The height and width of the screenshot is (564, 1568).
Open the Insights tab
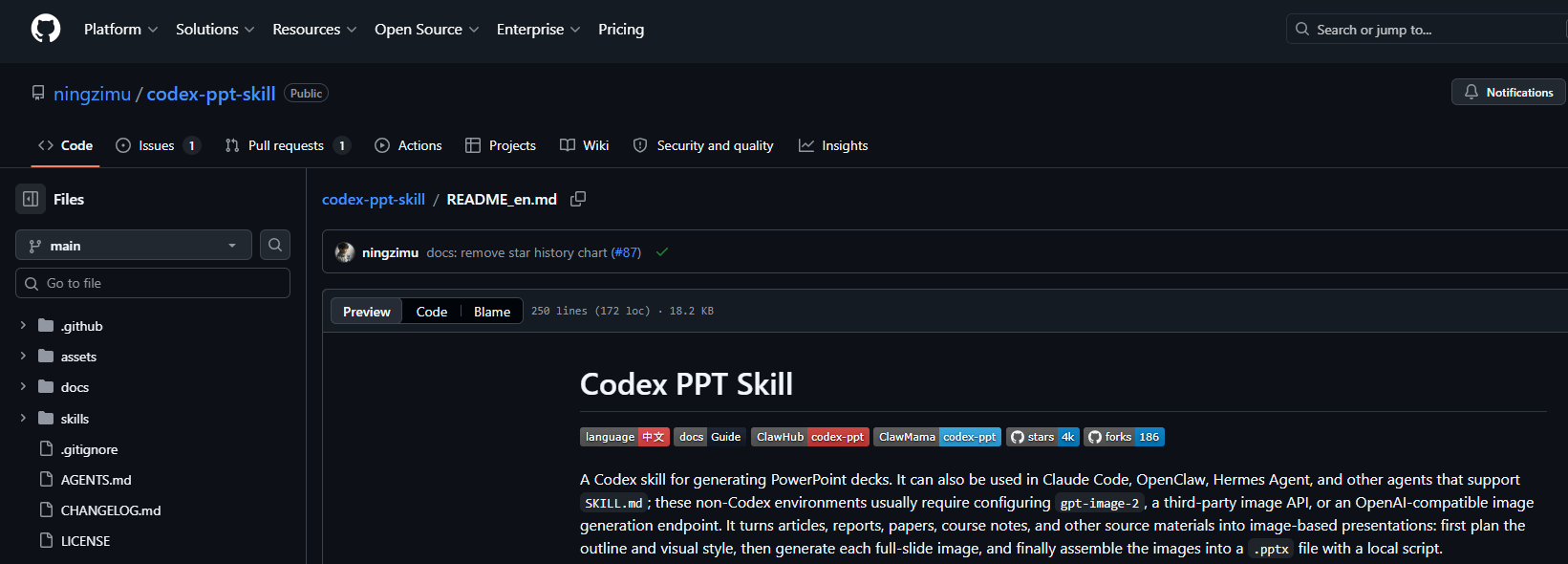click(x=833, y=145)
